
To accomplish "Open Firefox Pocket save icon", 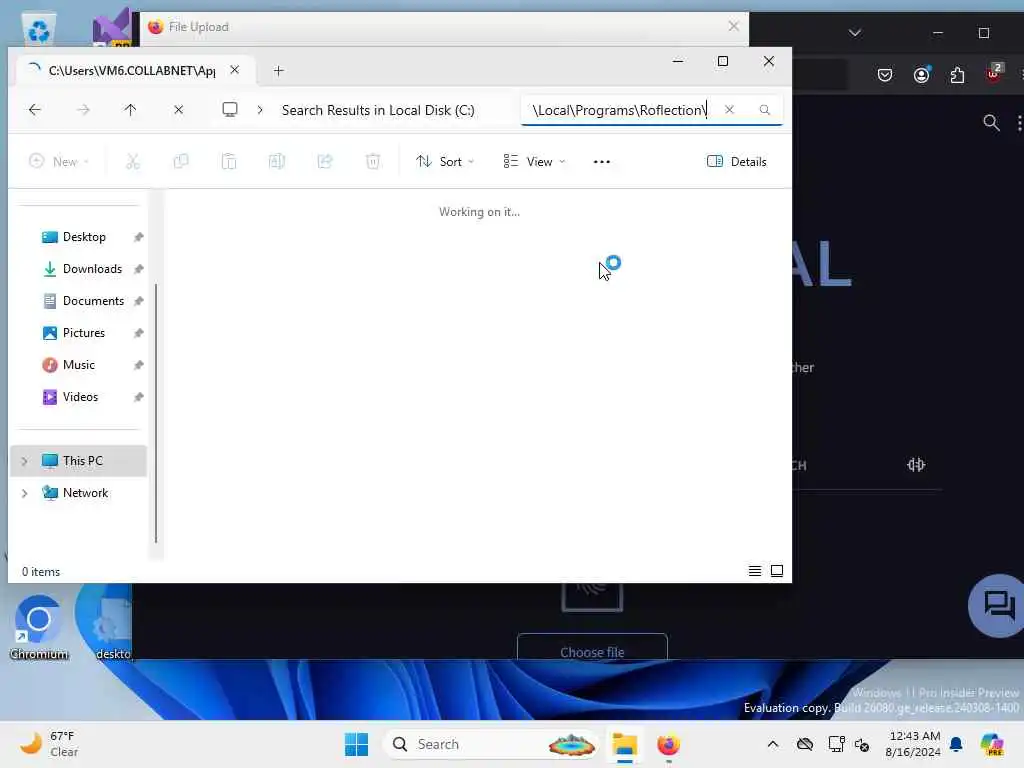I will [885, 75].
